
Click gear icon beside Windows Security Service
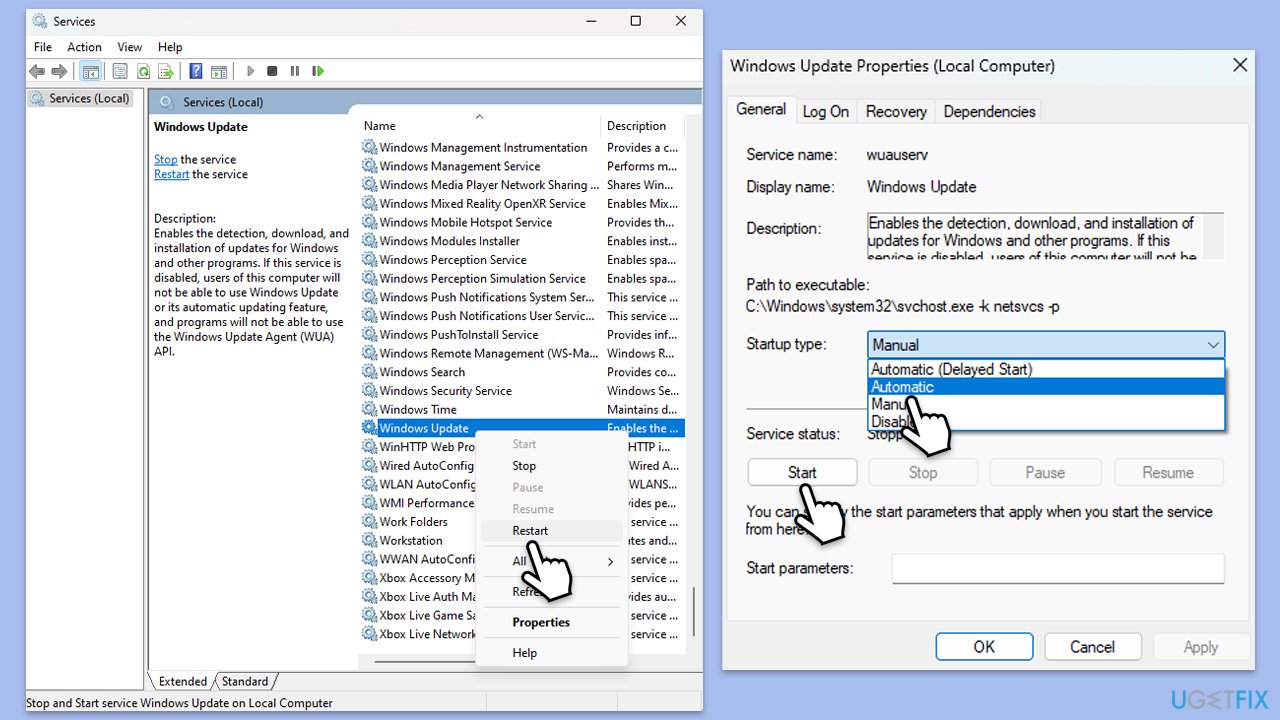(x=370, y=391)
